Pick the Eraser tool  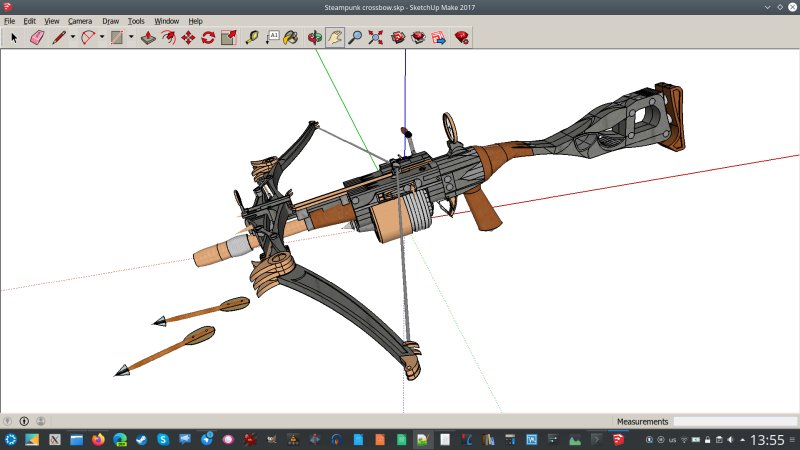[x=37, y=38]
